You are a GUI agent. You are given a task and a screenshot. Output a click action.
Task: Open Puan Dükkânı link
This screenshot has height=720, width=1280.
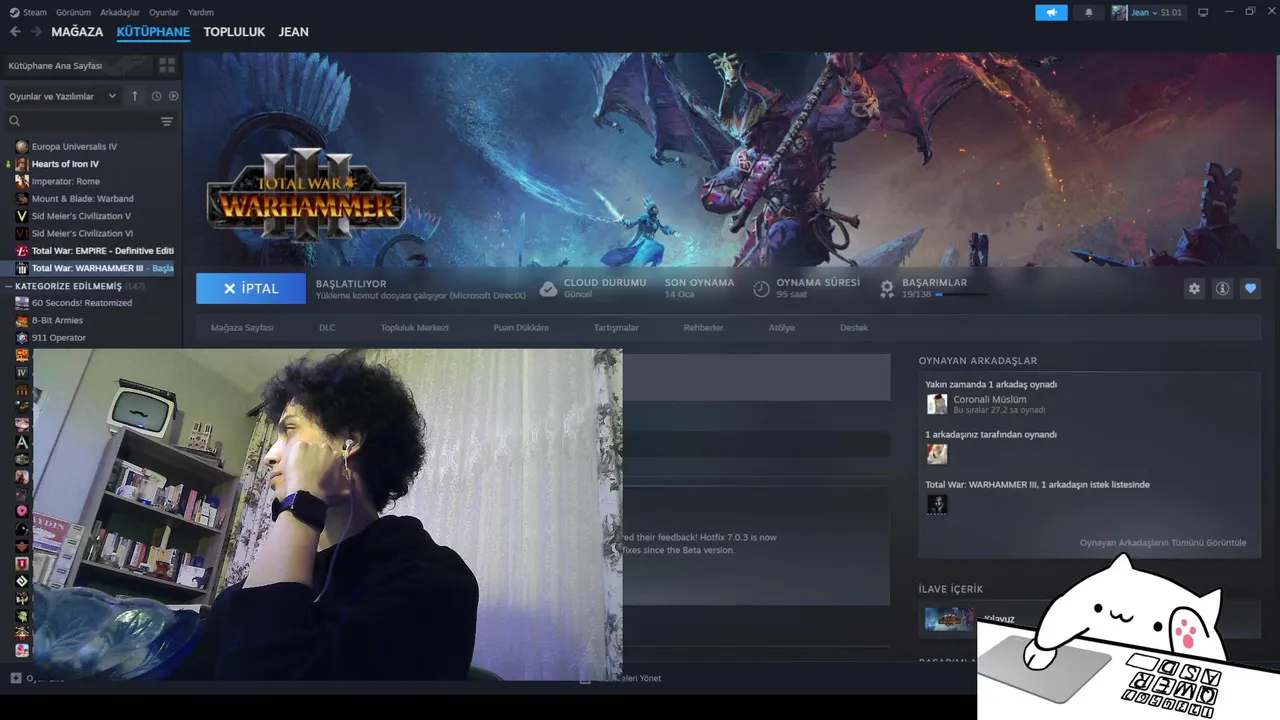(x=521, y=327)
